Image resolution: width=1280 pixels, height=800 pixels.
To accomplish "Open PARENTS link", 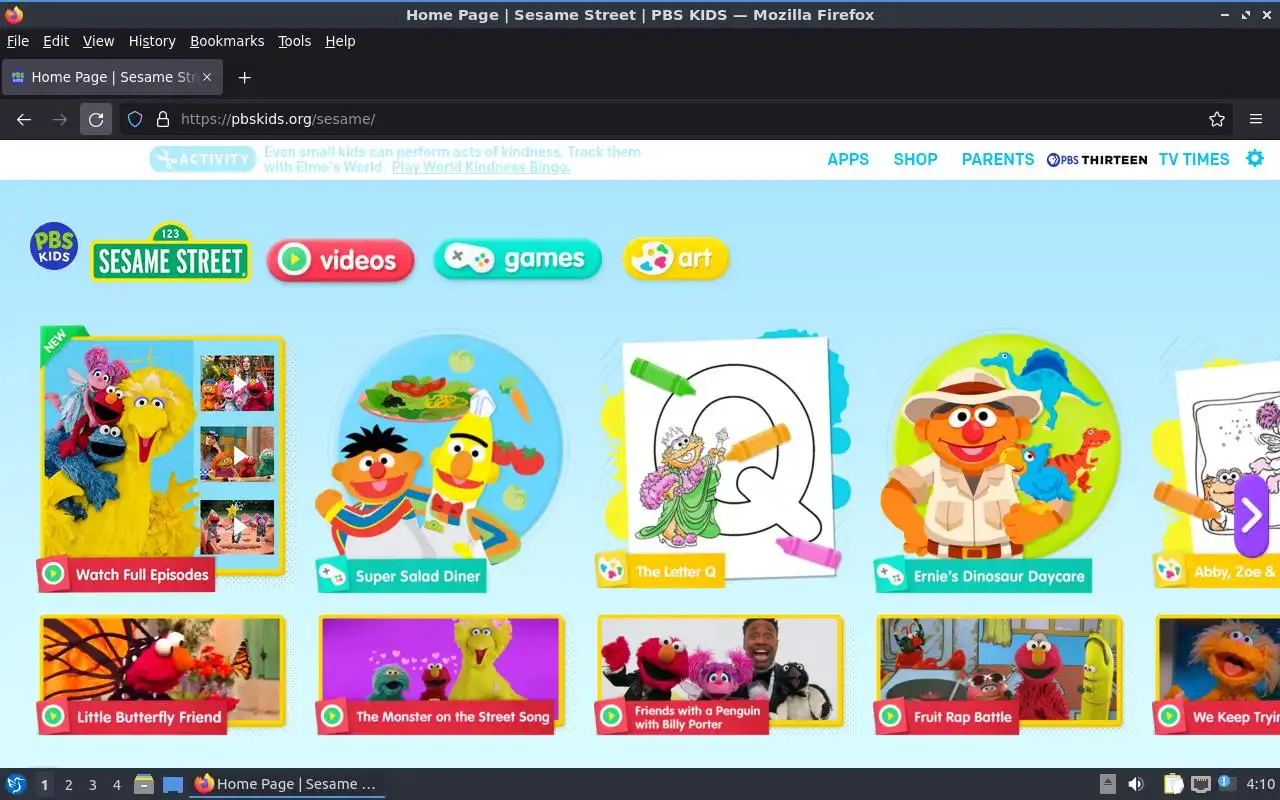I will [998, 159].
